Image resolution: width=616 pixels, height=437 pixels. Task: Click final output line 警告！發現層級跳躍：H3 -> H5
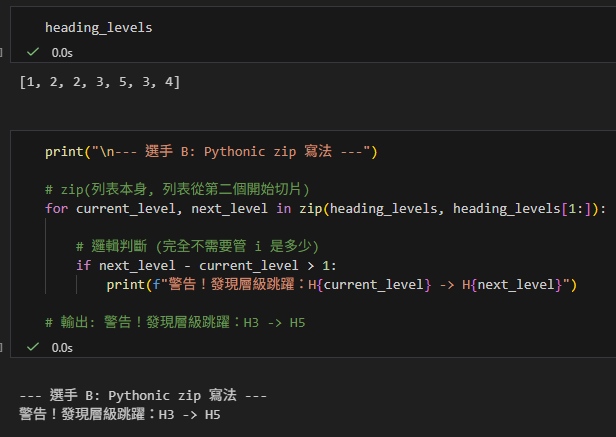120,415
